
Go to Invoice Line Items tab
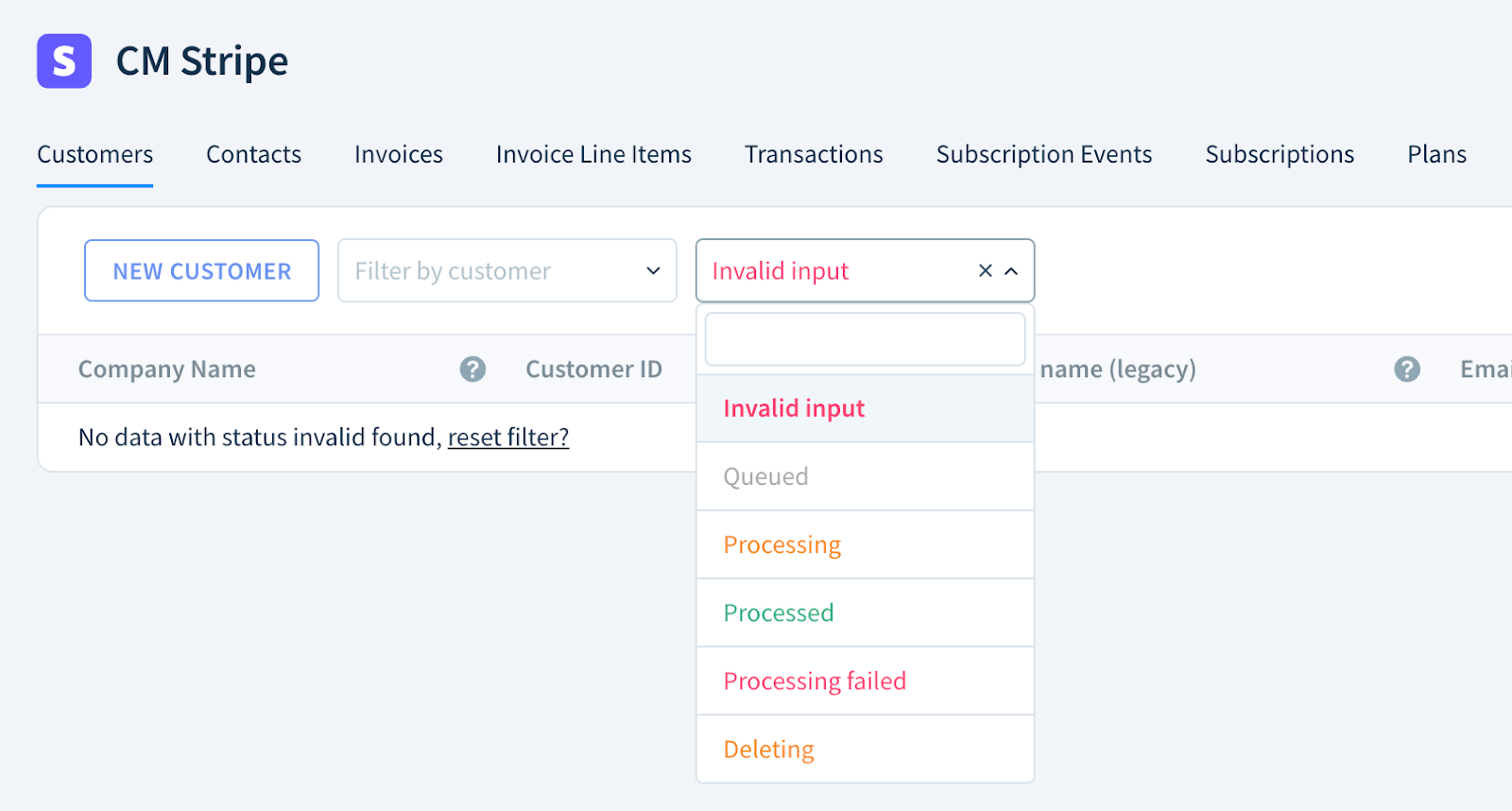[593, 154]
